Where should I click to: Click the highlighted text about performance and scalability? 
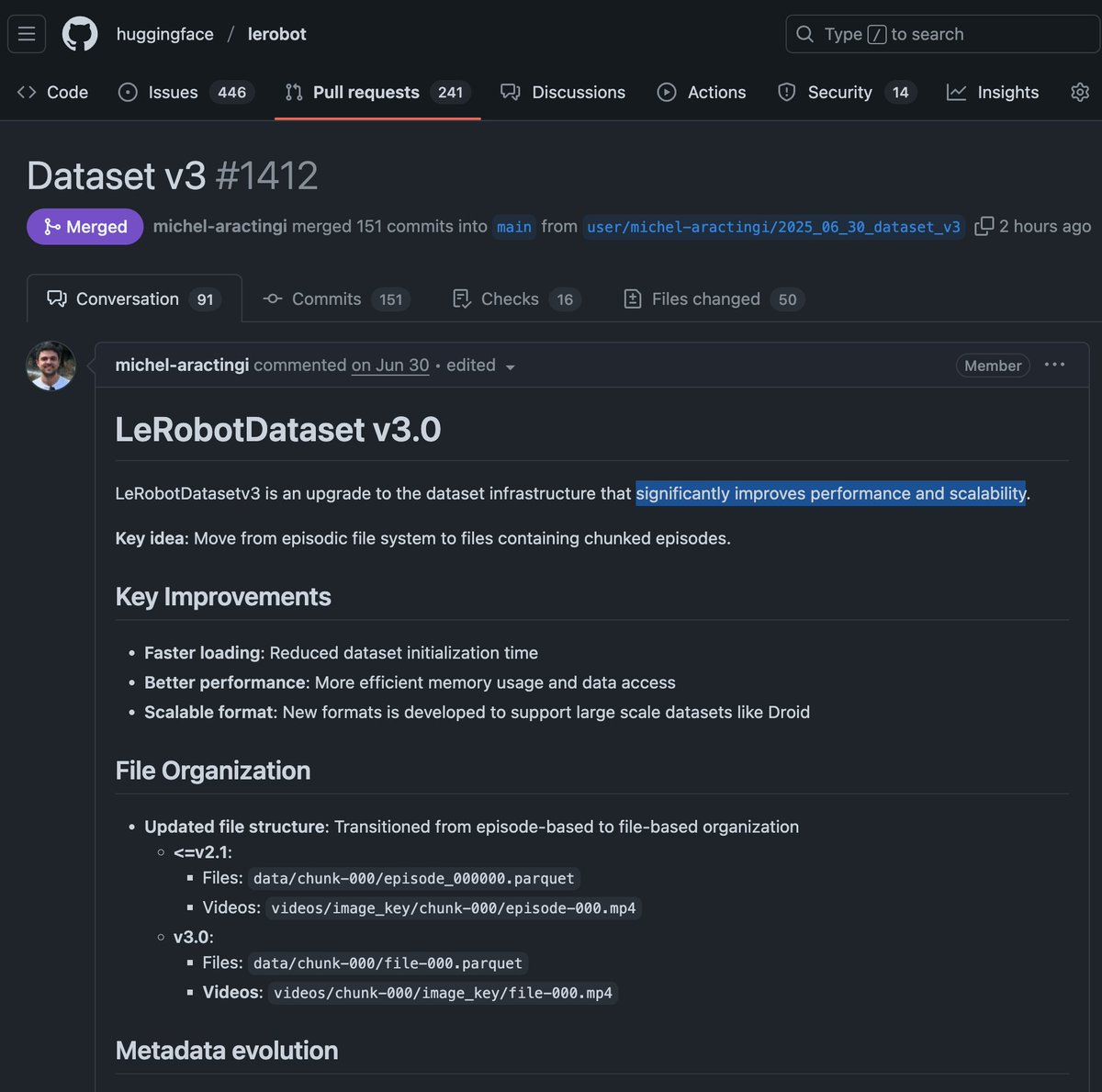(x=831, y=493)
